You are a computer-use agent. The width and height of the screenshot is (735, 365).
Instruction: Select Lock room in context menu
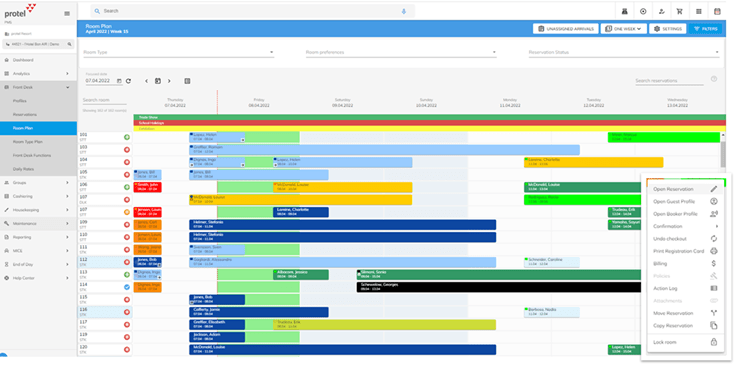click(x=685, y=343)
